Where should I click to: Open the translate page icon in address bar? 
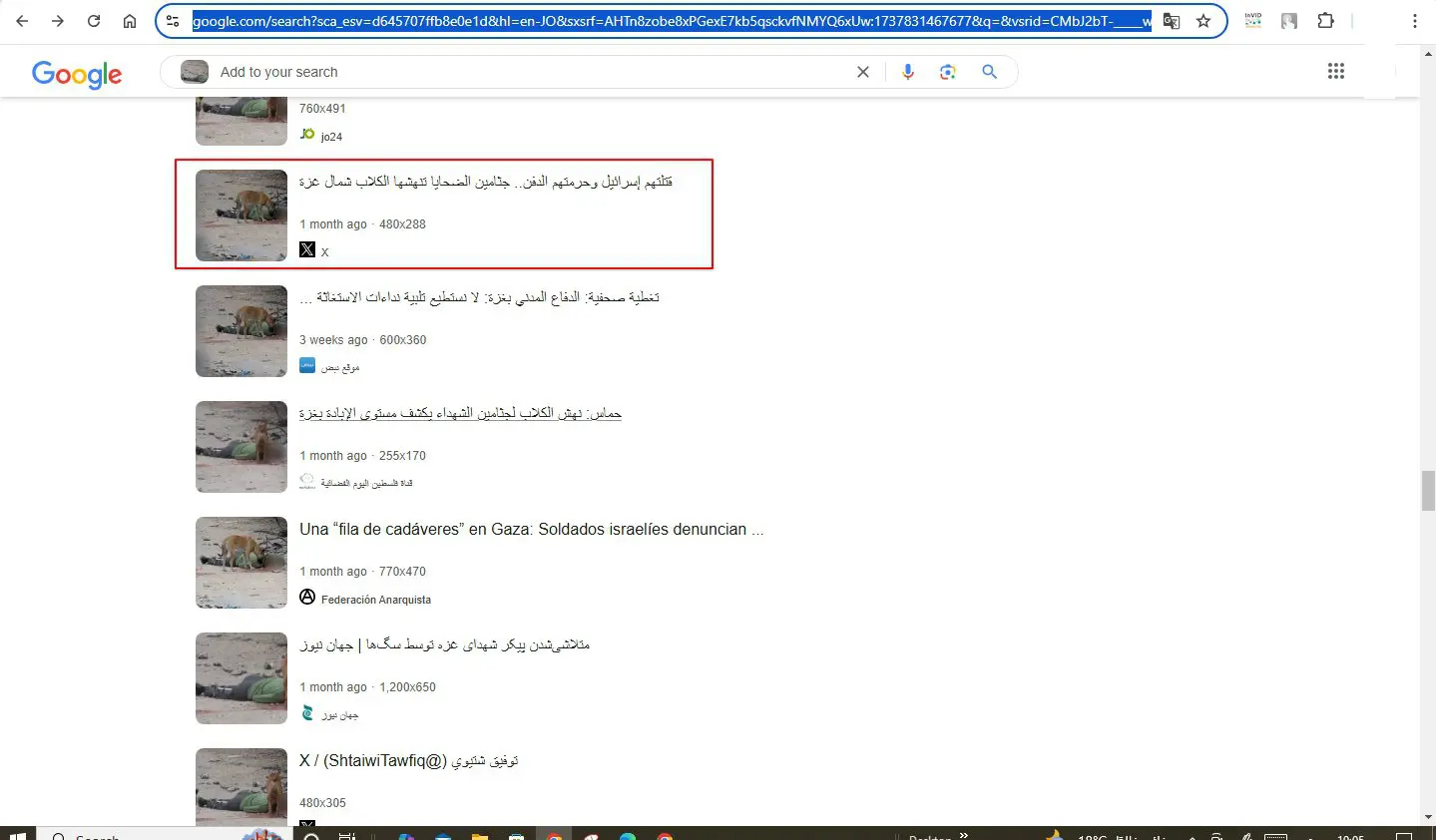1172,21
